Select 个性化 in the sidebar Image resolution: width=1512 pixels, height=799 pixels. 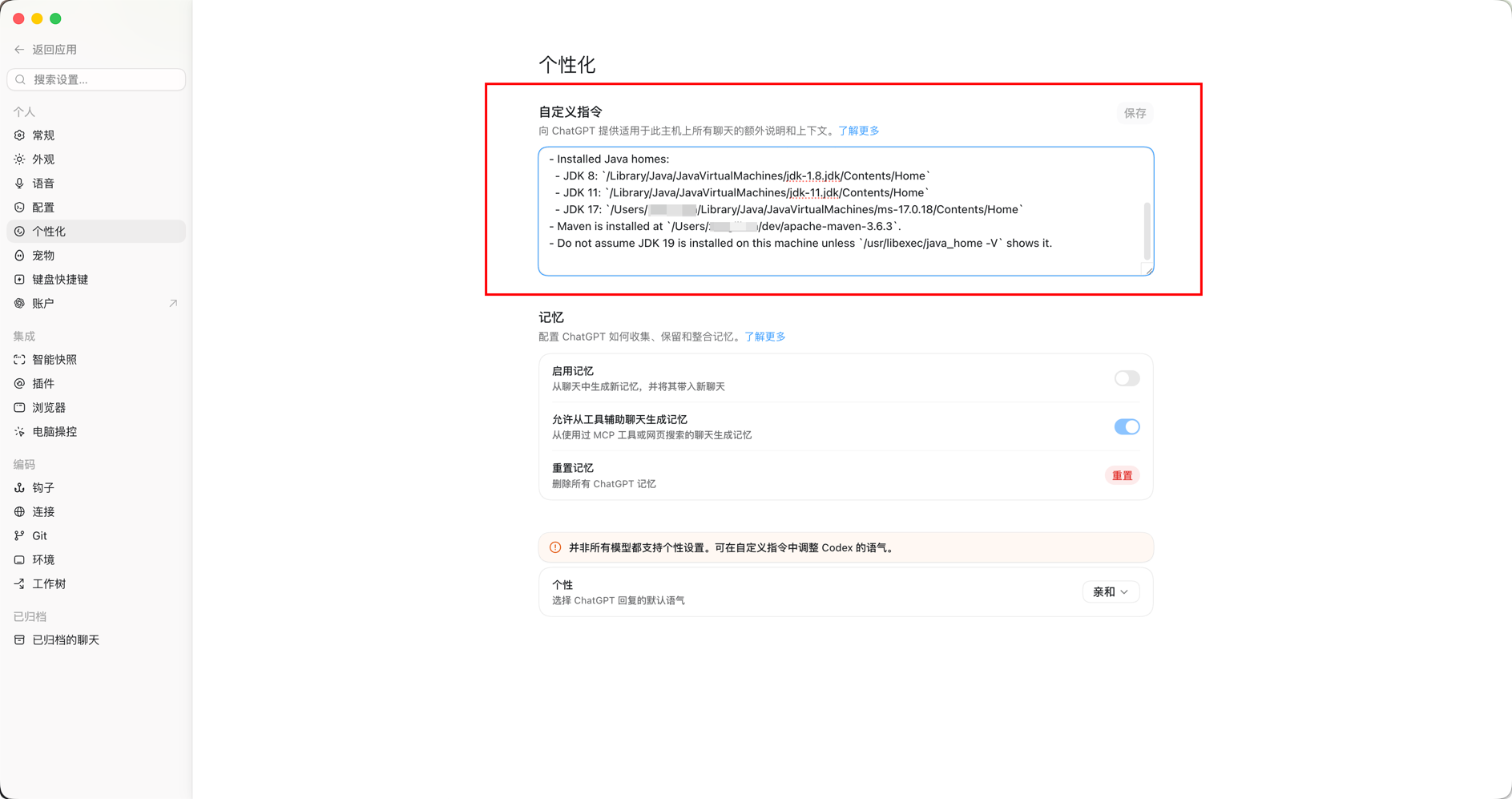pyautogui.click(x=96, y=232)
